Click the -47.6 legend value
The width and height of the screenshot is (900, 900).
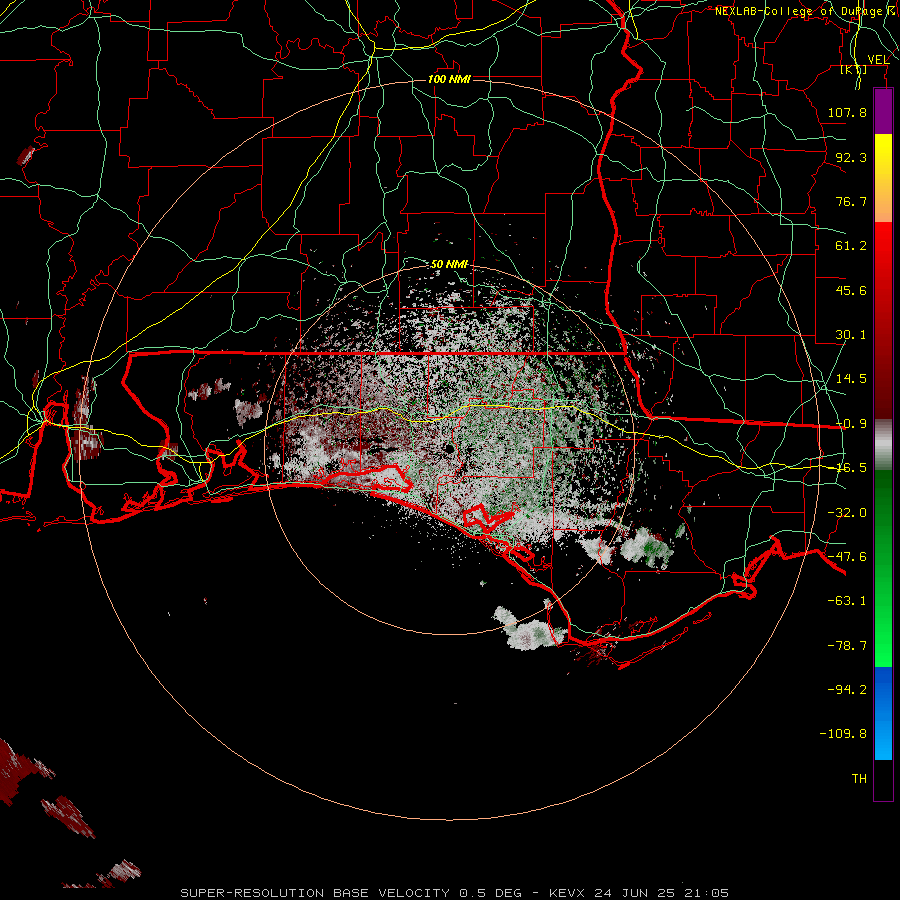847,557
